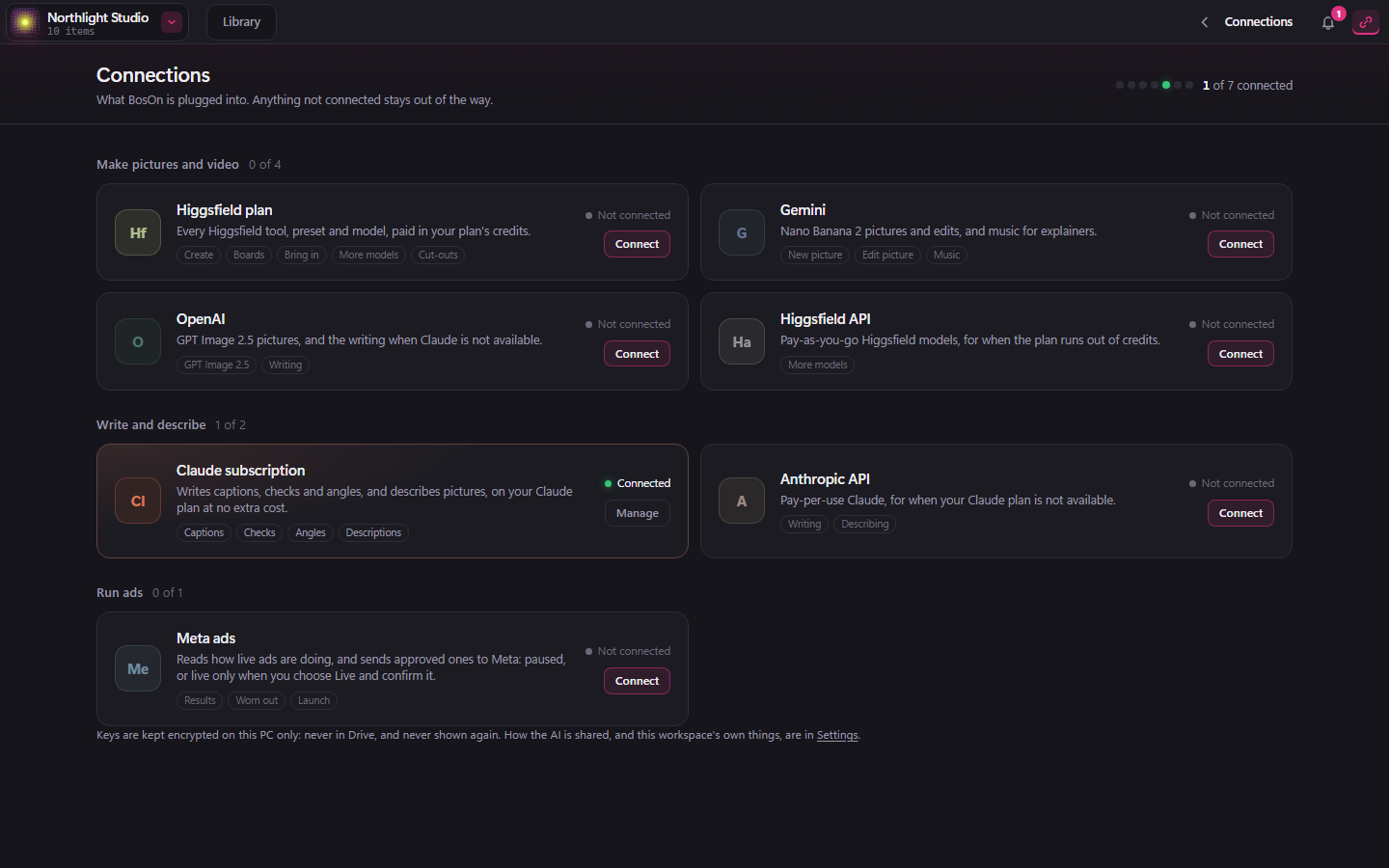Connect the Higgsfield API
The height and width of the screenshot is (868, 1389).
tap(1240, 354)
